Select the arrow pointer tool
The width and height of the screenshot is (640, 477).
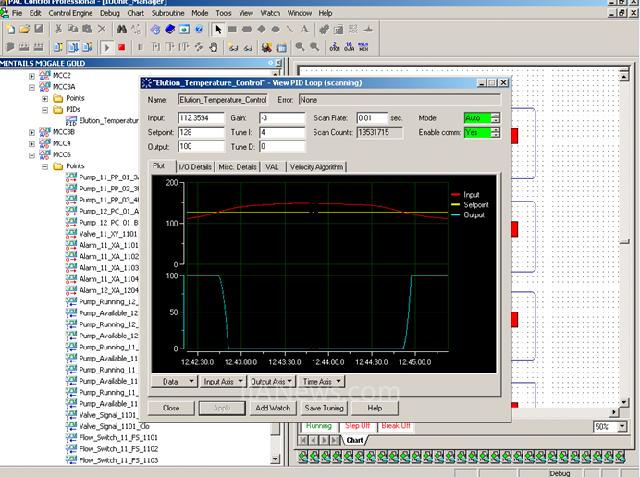[x=218, y=30]
